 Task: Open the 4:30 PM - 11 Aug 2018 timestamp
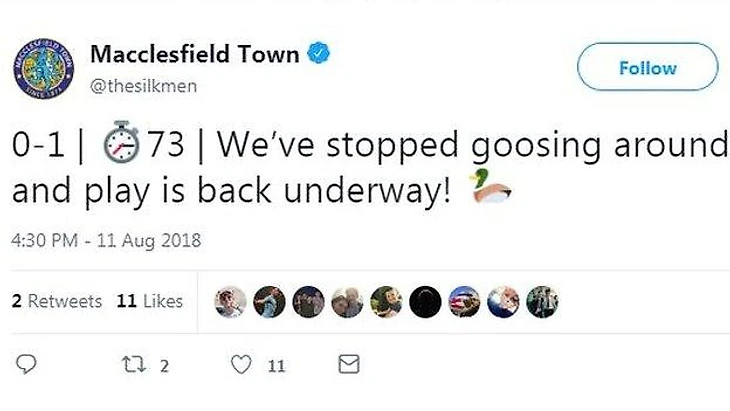pos(106,241)
